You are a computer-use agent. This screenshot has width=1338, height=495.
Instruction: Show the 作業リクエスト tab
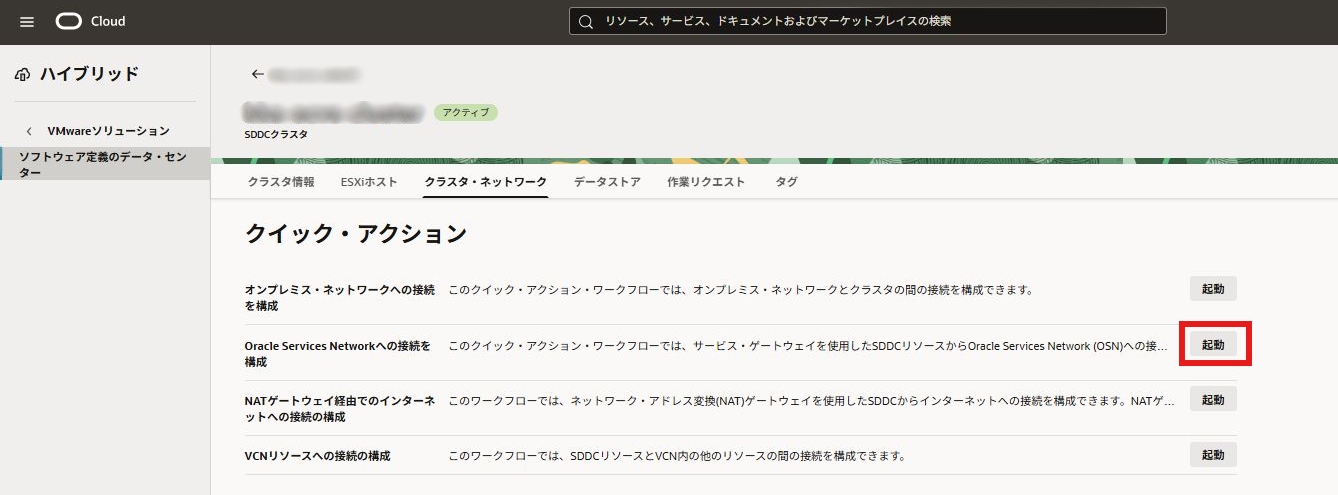[706, 182]
